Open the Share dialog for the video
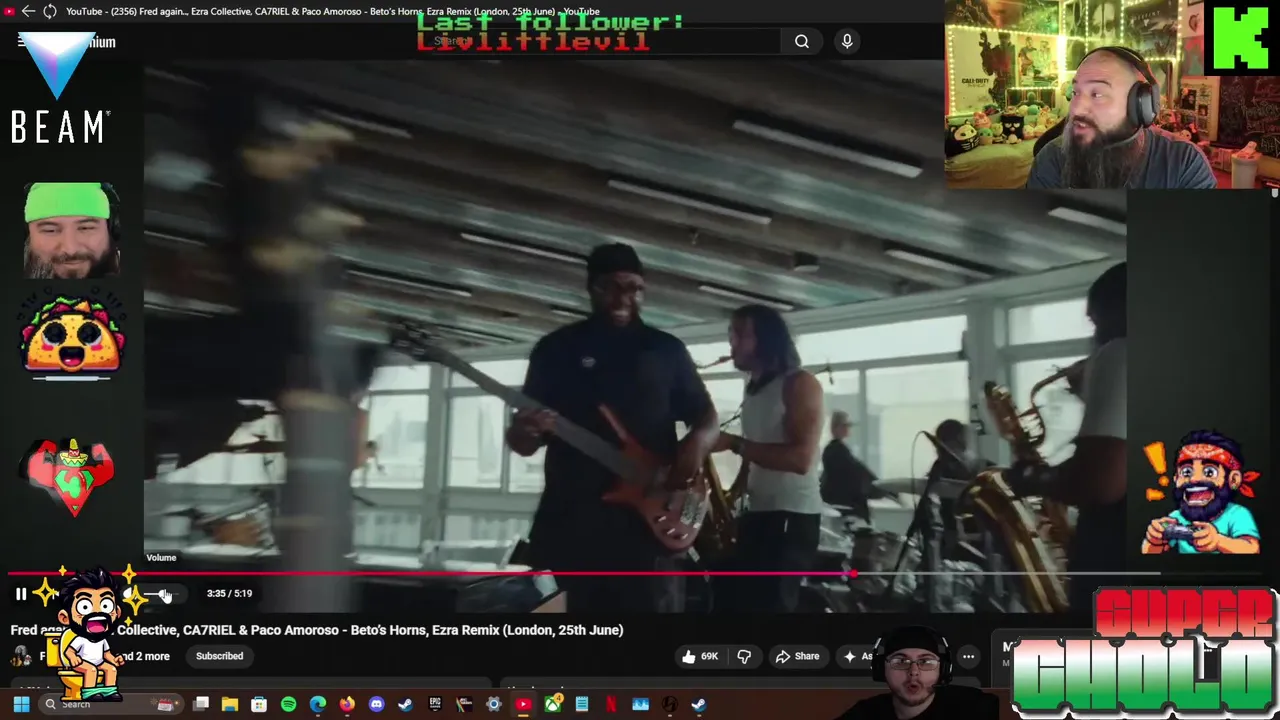Viewport: 1280px width, 720px height. pos(797,656)
